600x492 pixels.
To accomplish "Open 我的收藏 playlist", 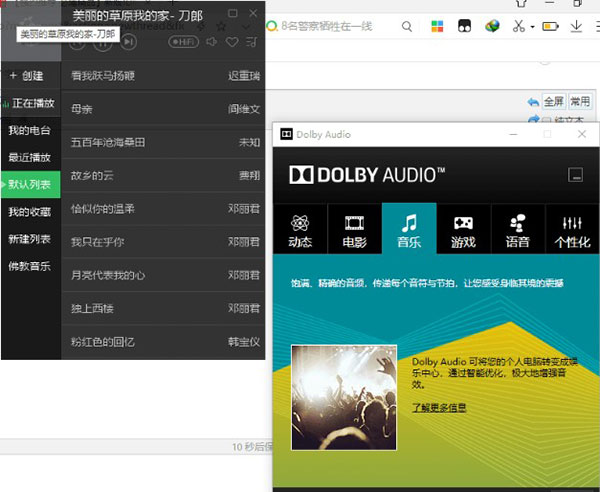I will [x=29, y=212].
